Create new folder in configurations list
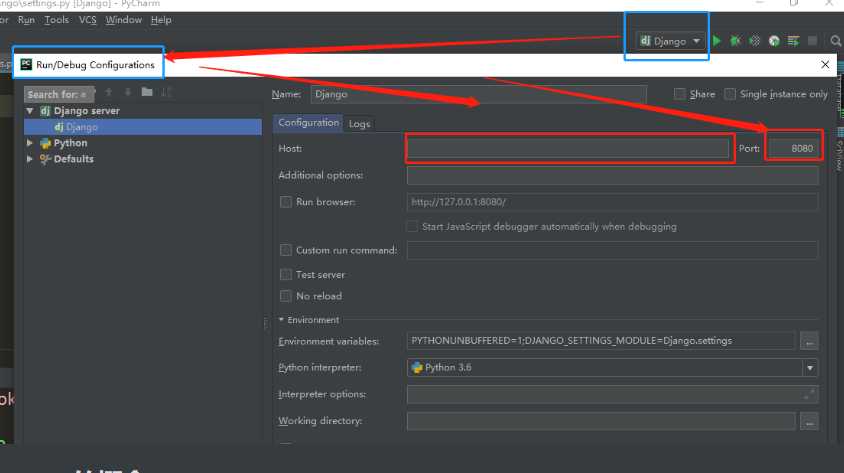The width and height of the screenshot is (844, 473). pos(147,92)
